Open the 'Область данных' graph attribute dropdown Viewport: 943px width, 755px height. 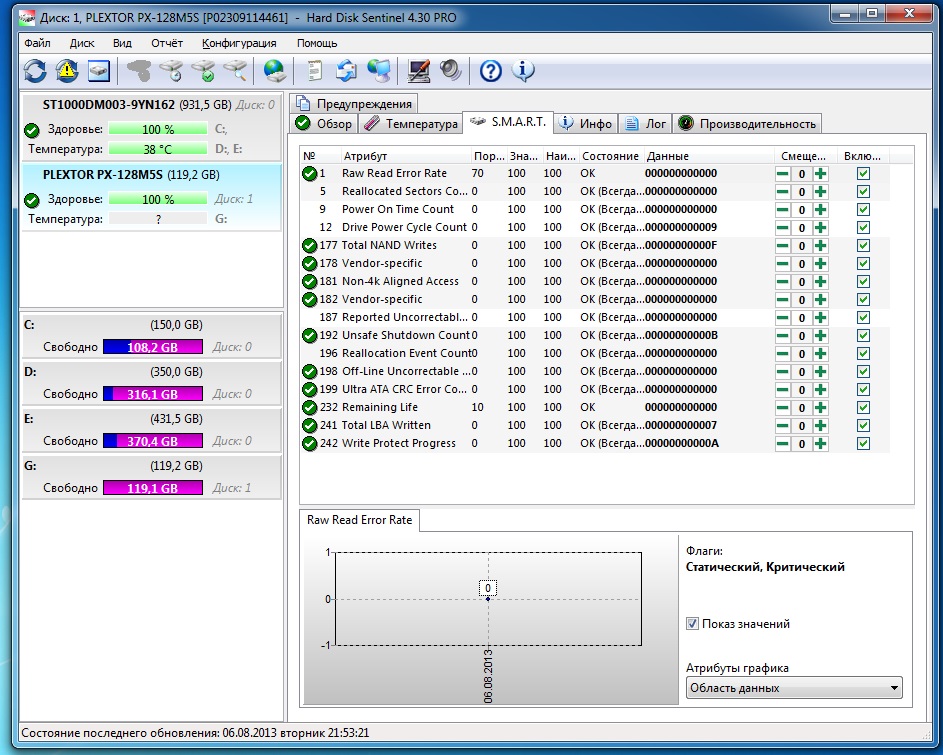click(793, 688)
